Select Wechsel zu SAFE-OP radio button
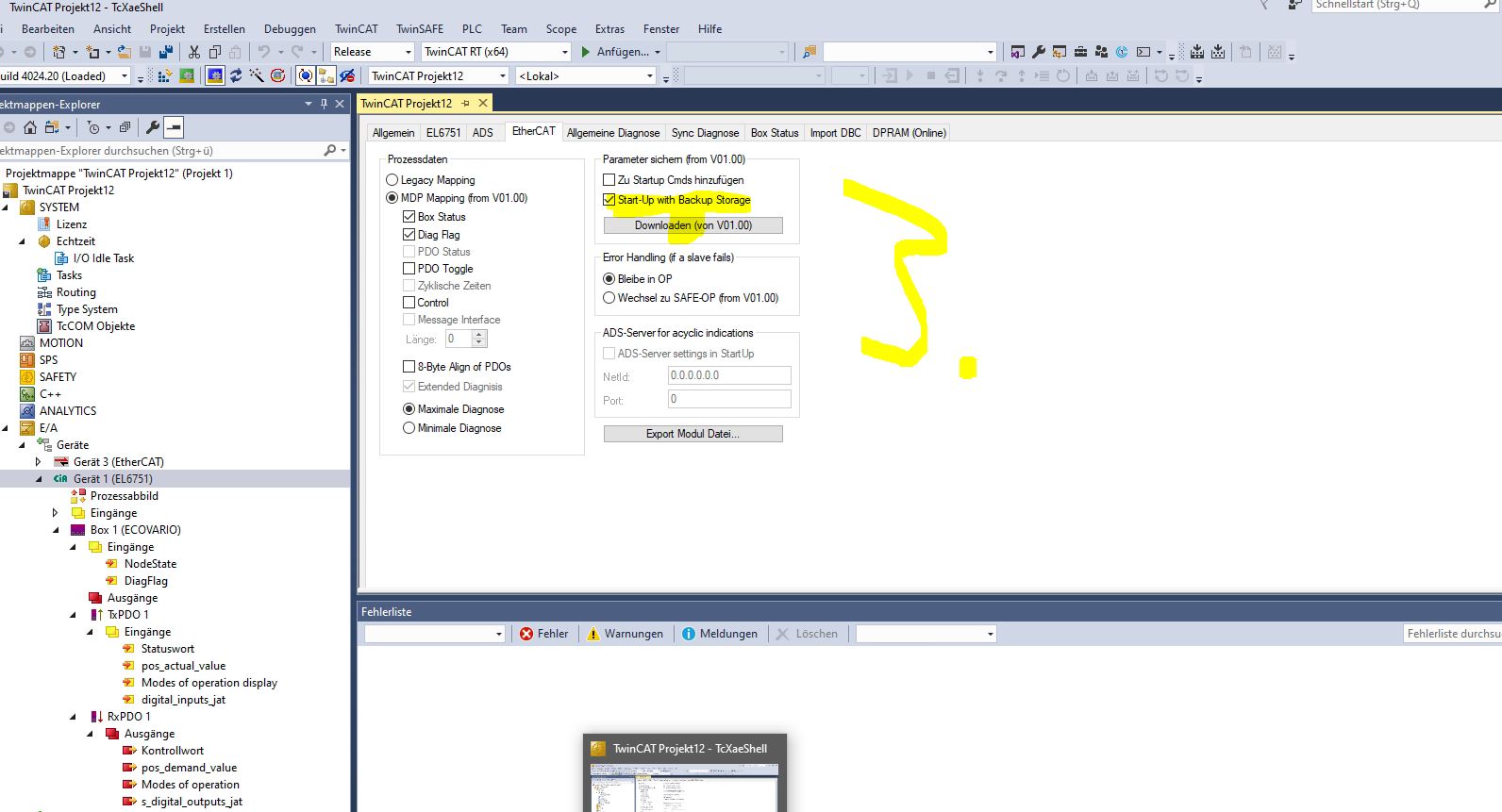 click(609, 298)
